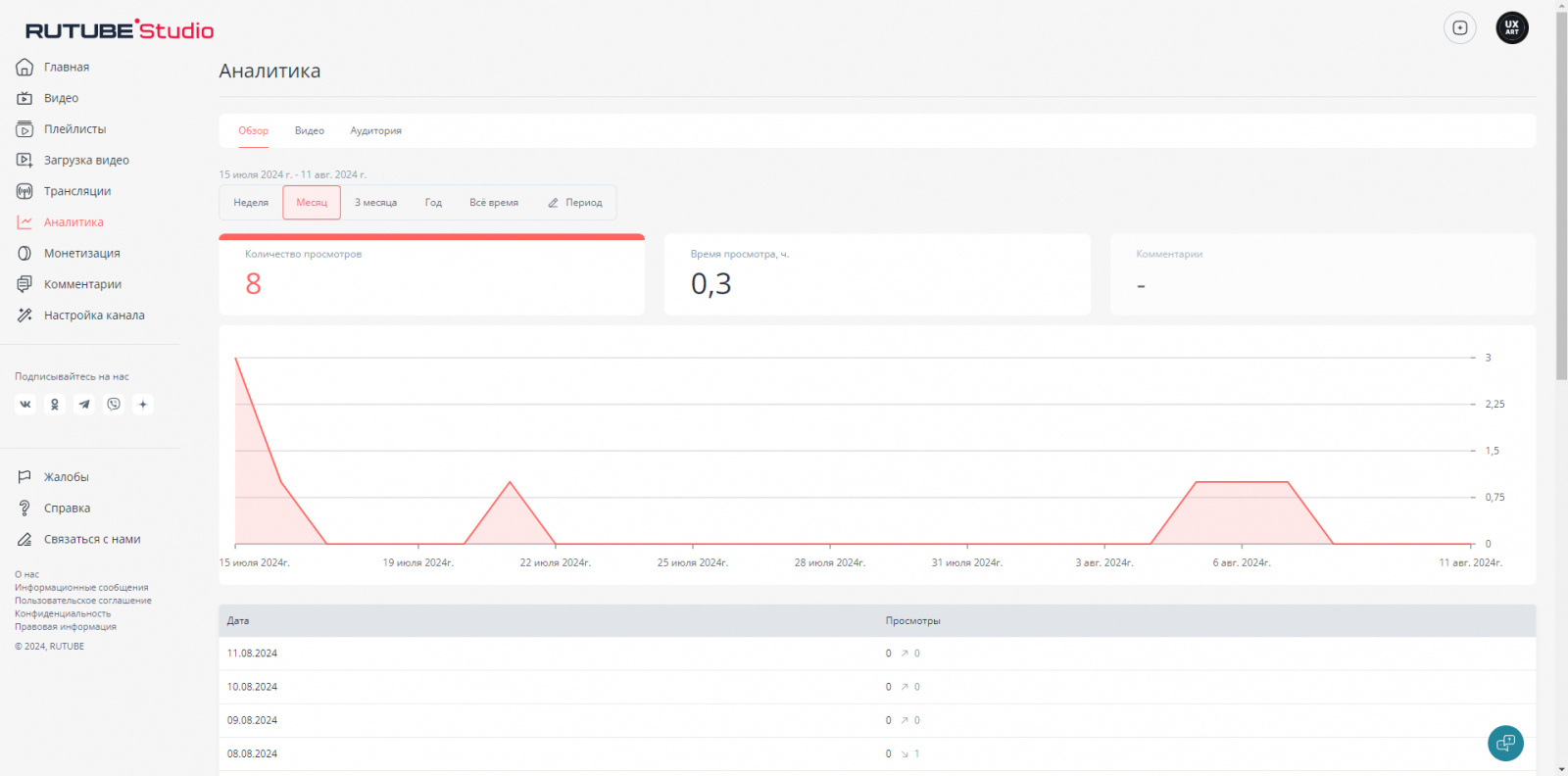
Task: Click the Telegram icon in sidebar
Action: pos(84,404)
